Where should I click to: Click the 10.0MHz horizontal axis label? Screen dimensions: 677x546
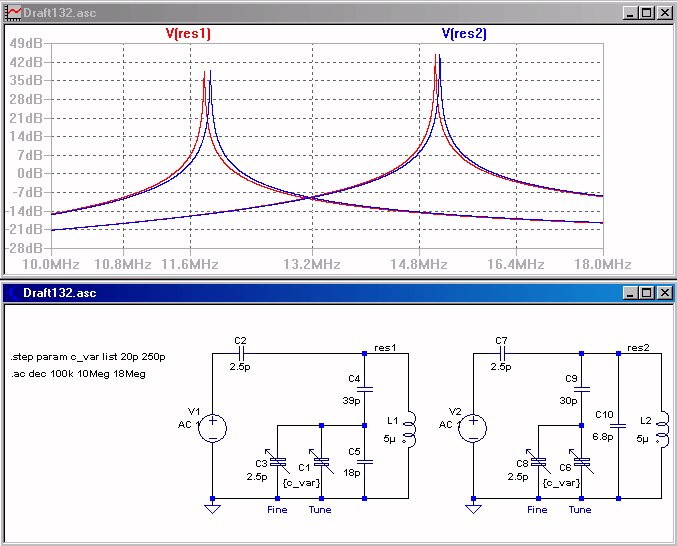click(51, 264)
